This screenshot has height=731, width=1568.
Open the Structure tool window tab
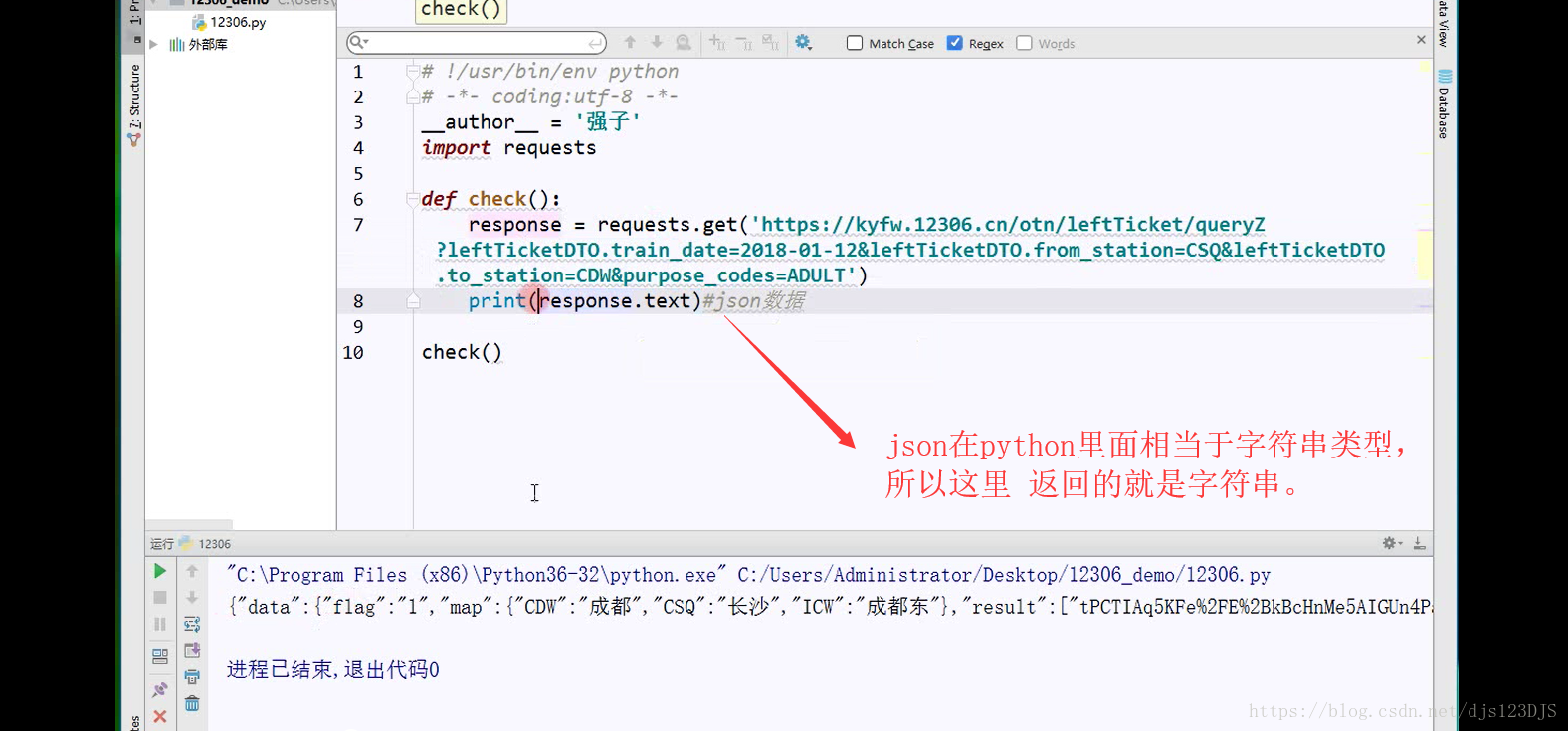pyautogui.click(x=134, y=104)
